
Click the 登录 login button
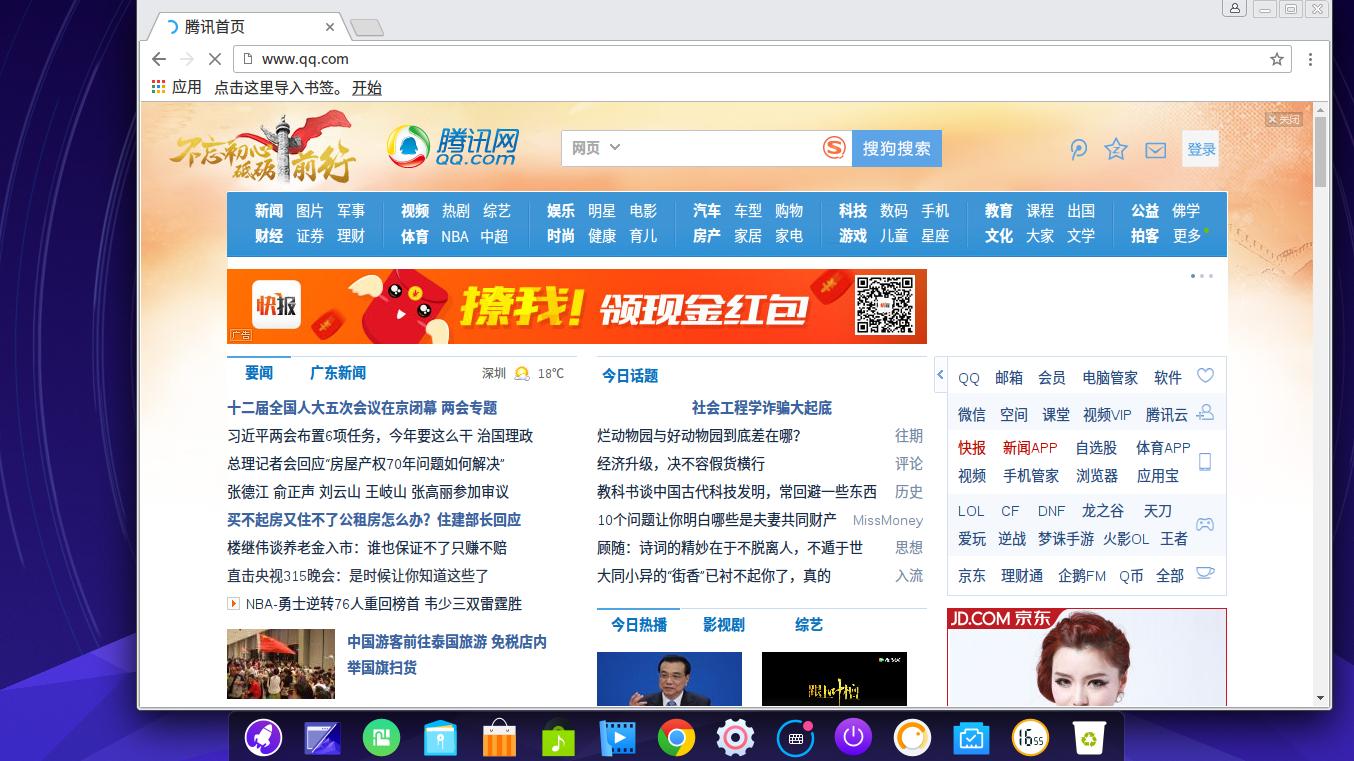point(1200,149)
